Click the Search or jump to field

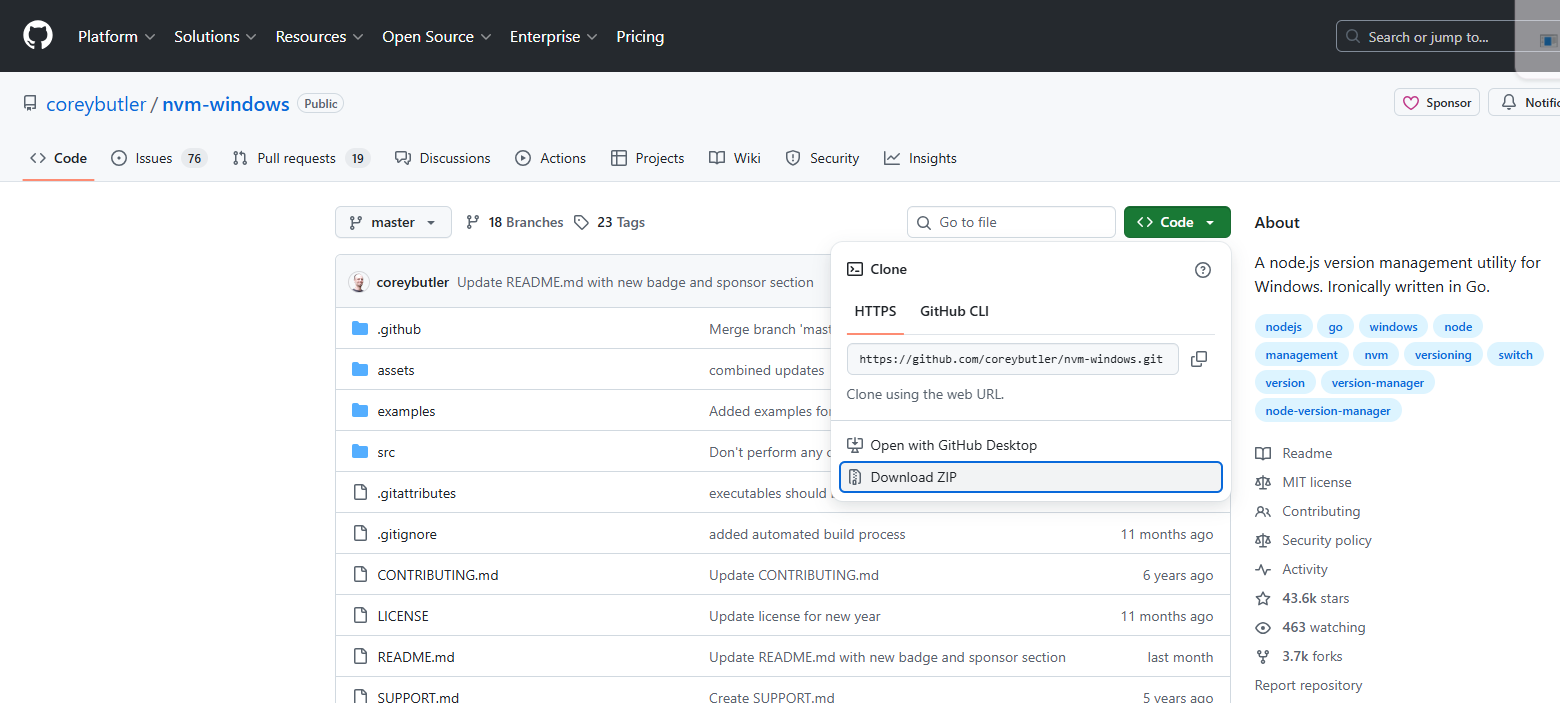point(1447,37)
